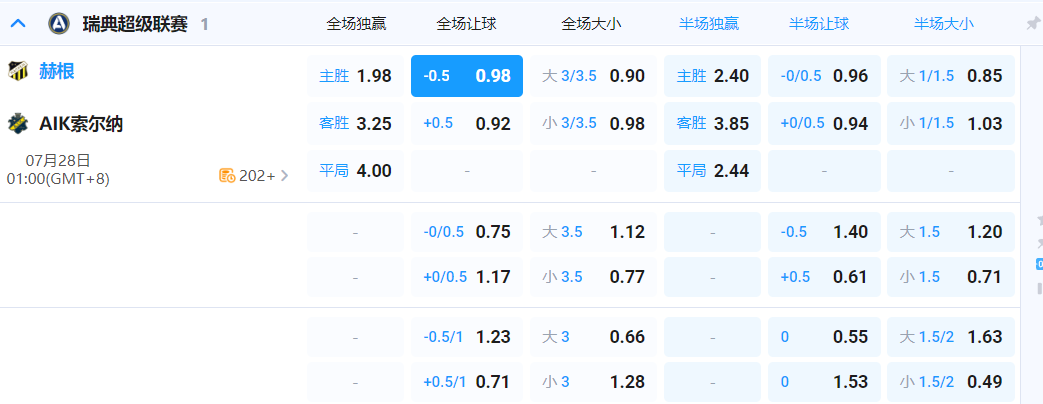Pick half-time 小 1.5/2 at 0.49
This screenshot has width=1043, height=404.
click(951, 382)
